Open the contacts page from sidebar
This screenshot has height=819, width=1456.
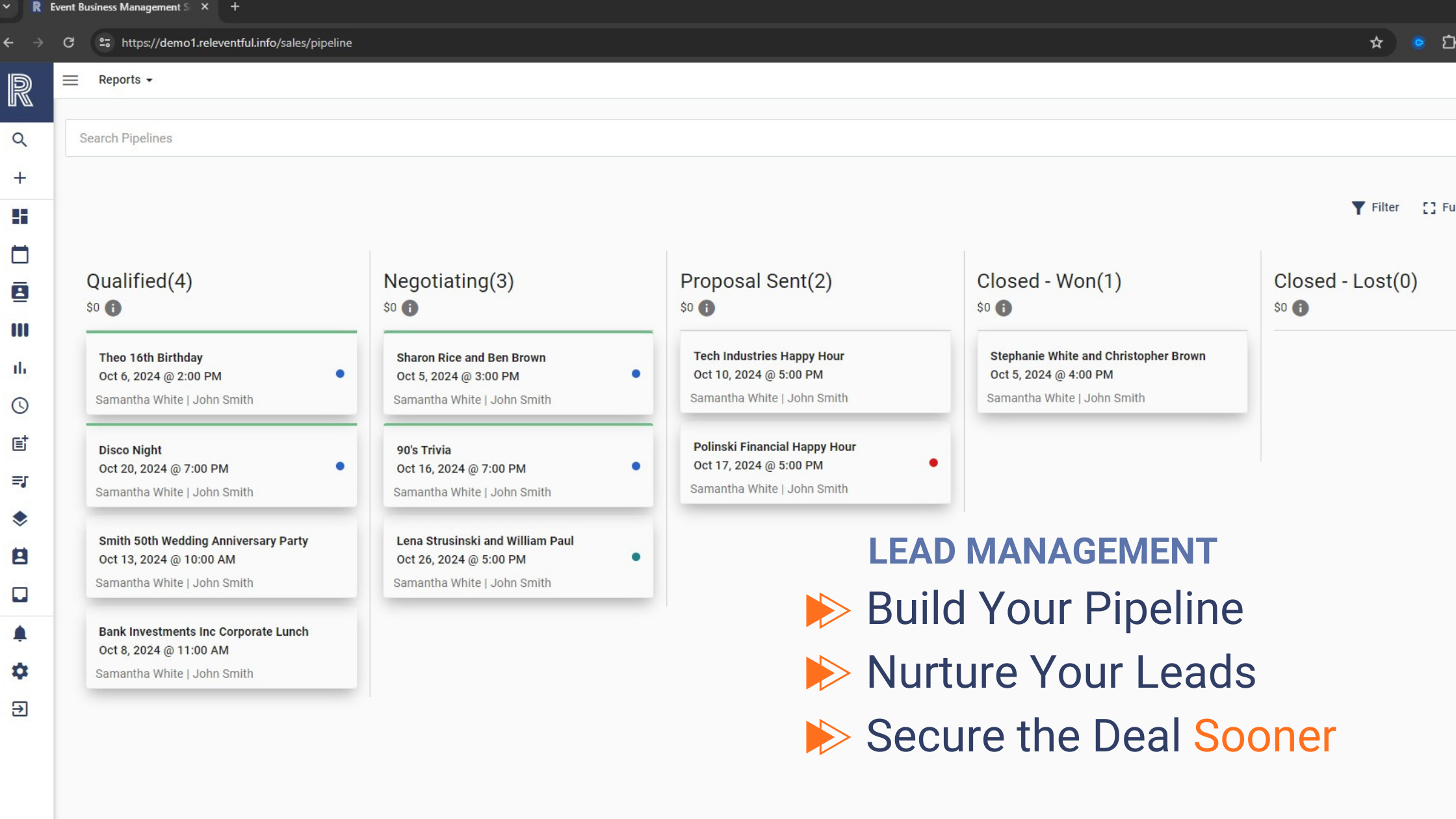point(19,292)
